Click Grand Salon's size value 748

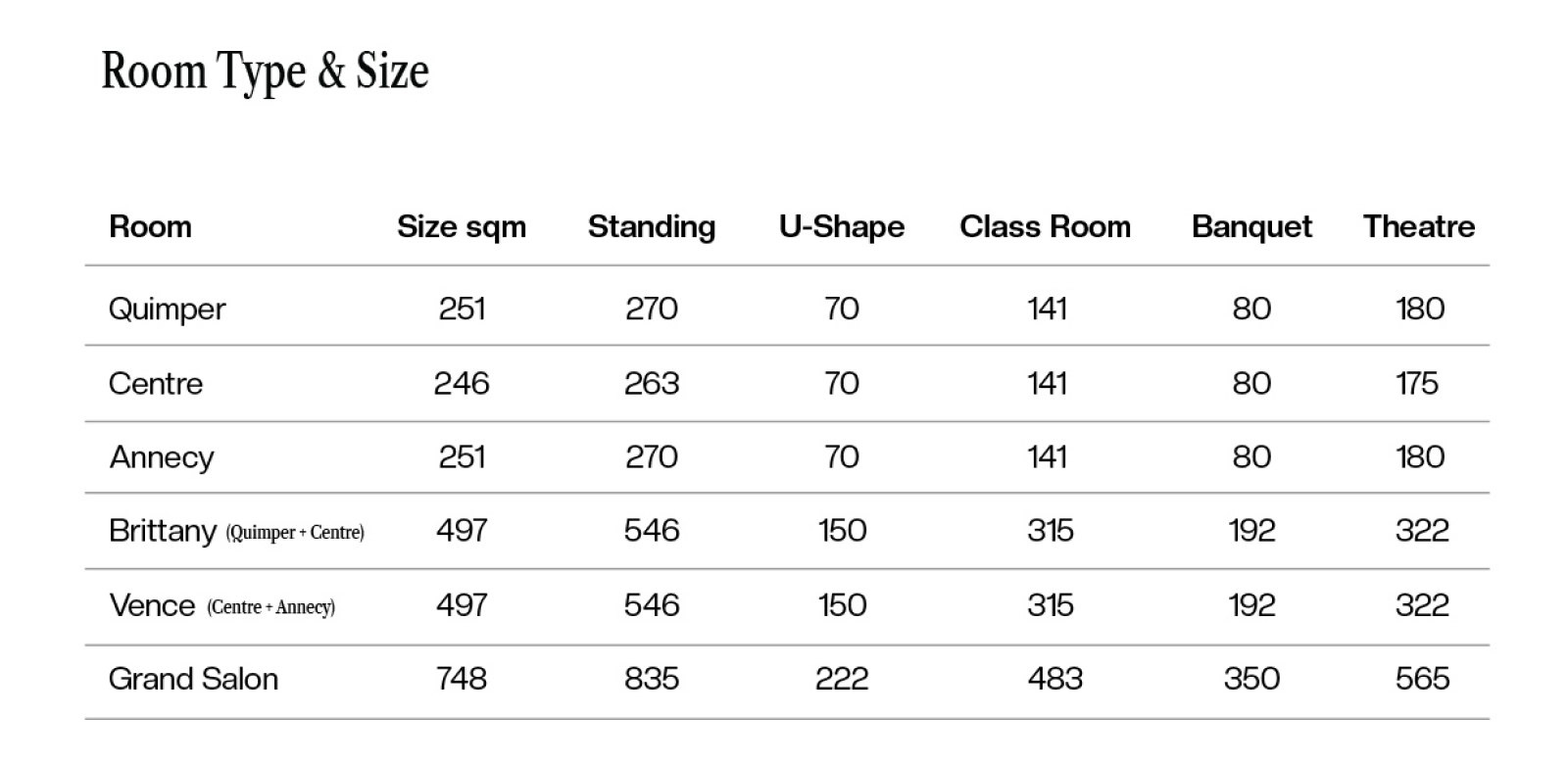pos(462,679)
